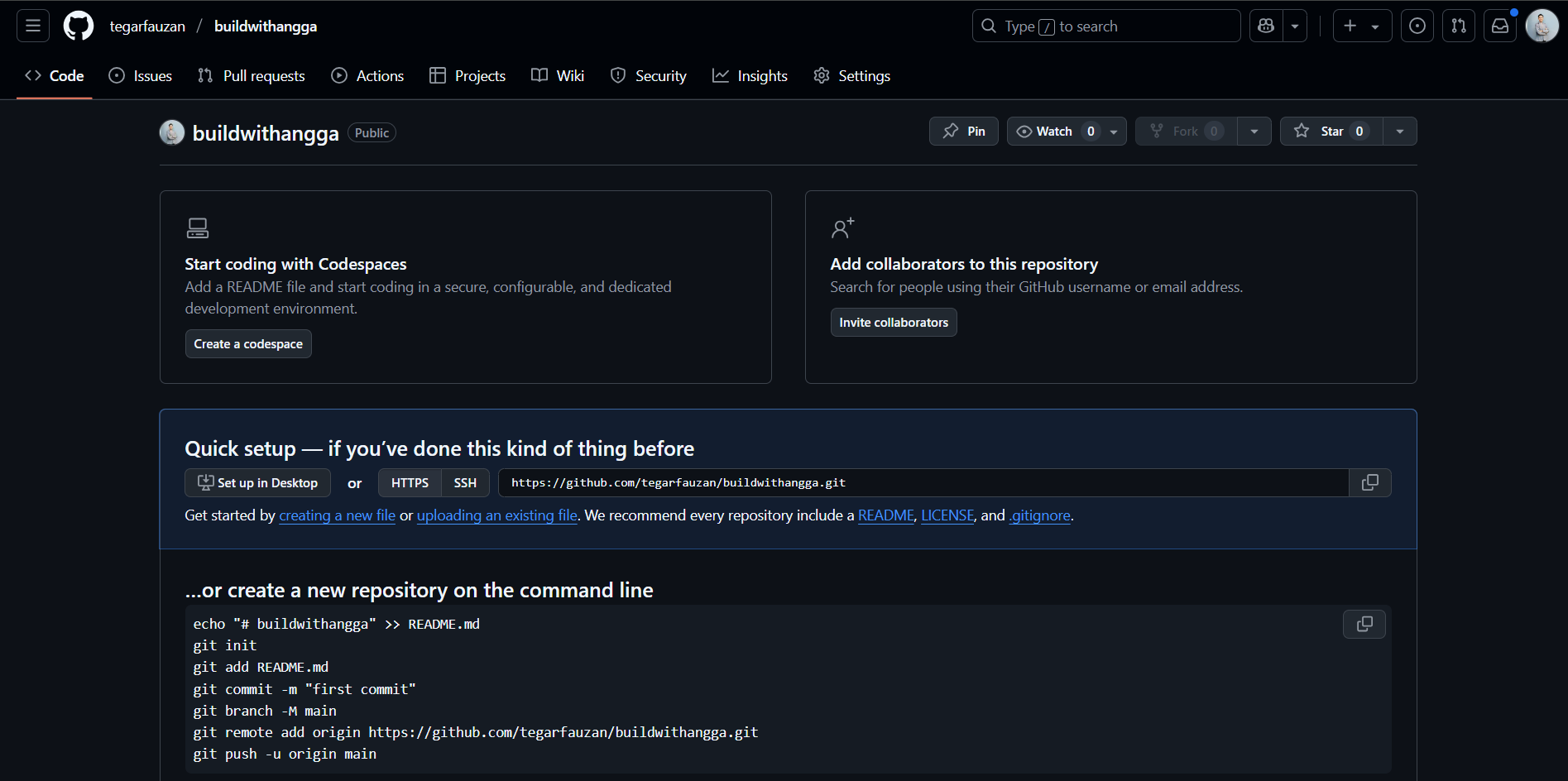The height and width of the screenshot is (781, 1568).
Task: Open the creating a new file link
Action: point(337,515)
